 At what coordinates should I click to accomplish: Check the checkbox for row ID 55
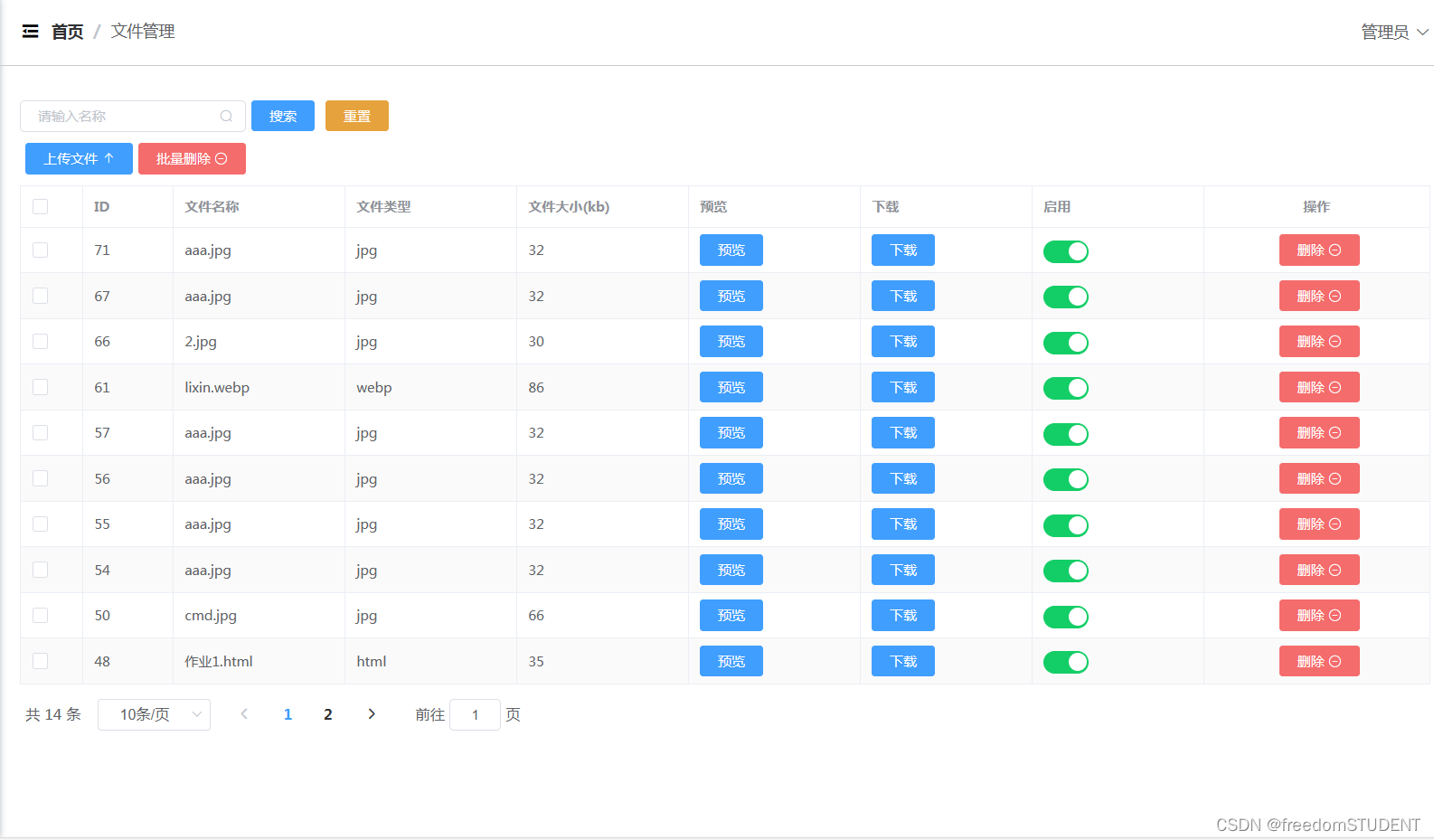point(40,524)
